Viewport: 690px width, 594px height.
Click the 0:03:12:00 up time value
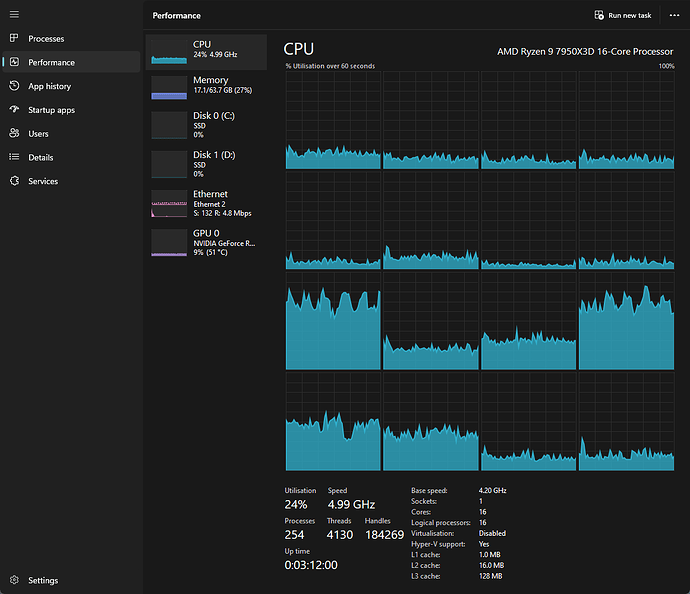311,565
